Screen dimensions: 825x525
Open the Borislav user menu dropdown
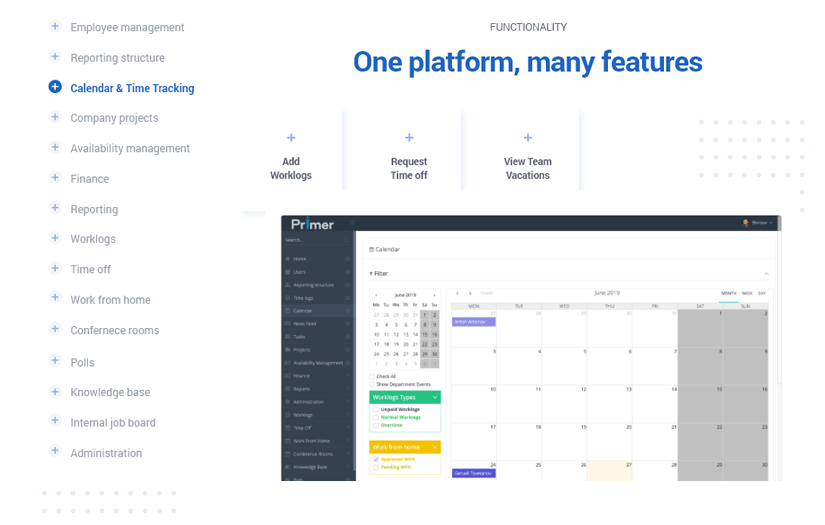pos(758,223)
